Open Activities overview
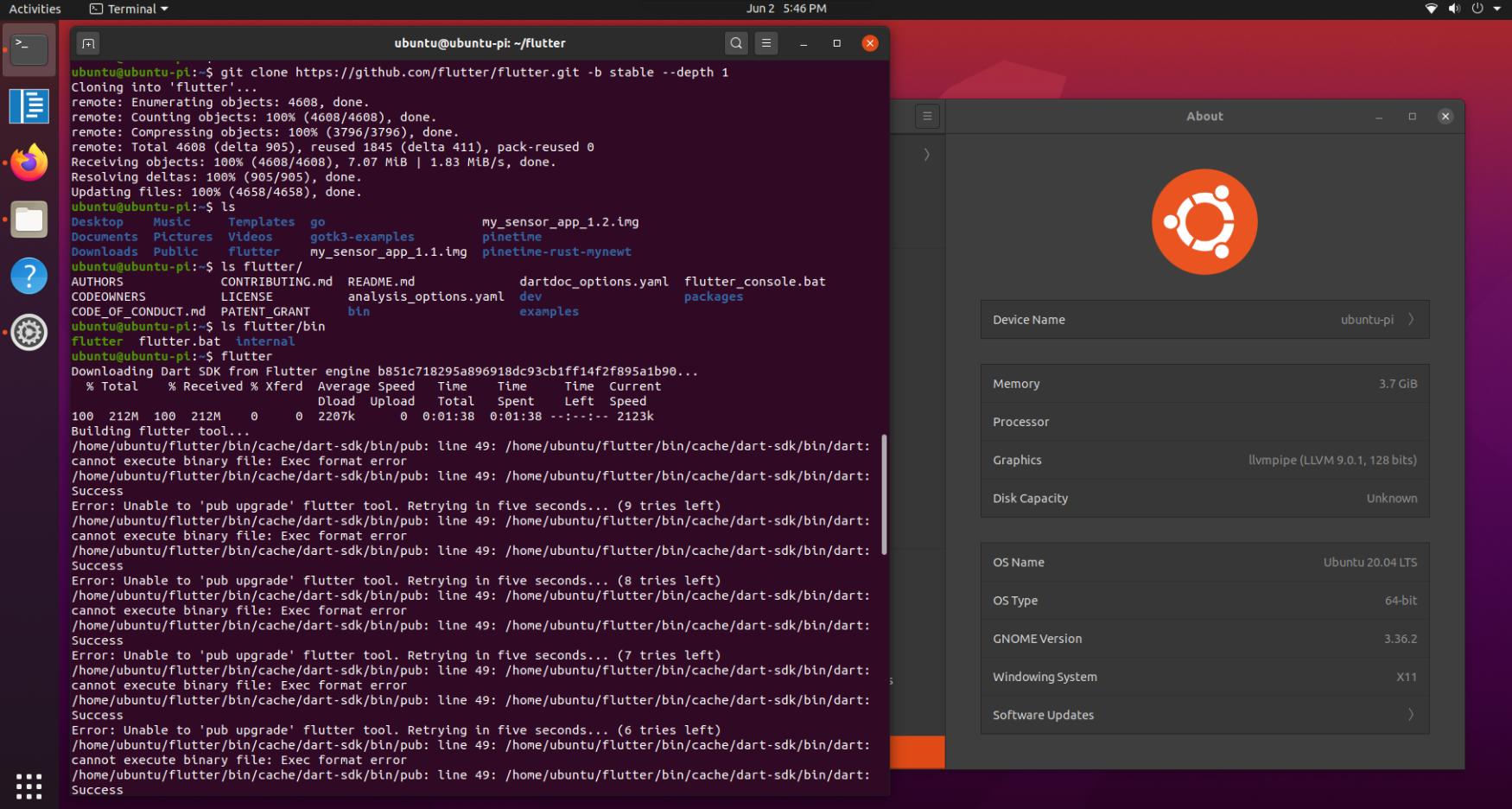Image resolution: width=1512 pixels, height=809 pixels. (x=35, y=9)
